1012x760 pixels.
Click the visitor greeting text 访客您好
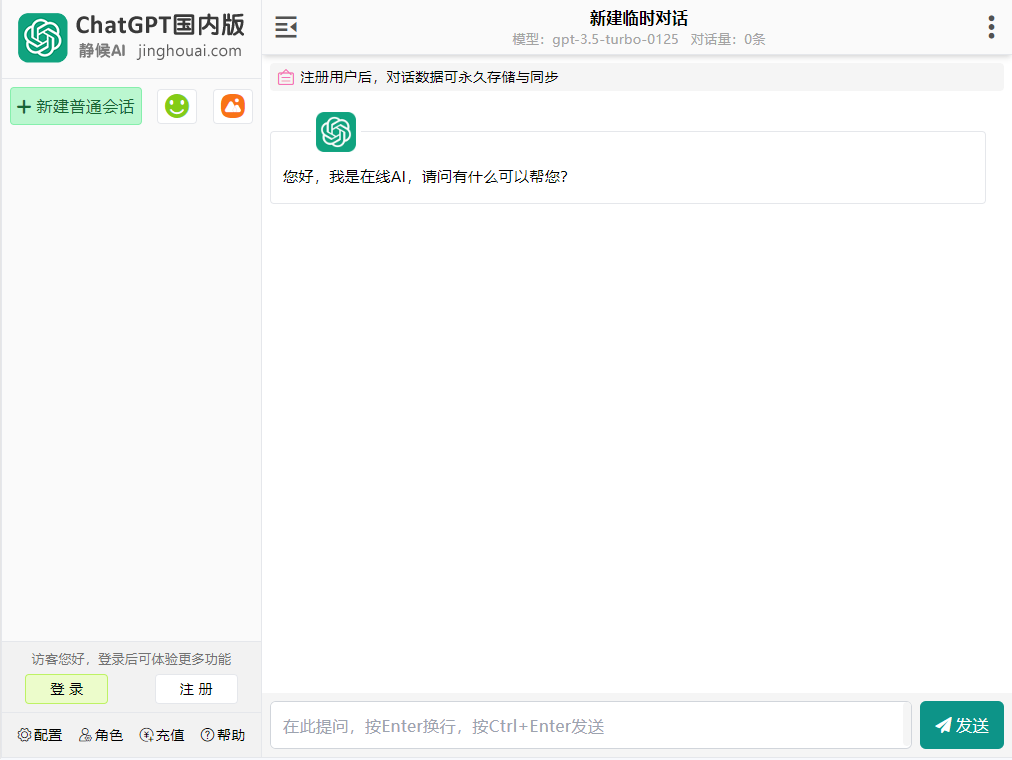(x=132, y=659)
